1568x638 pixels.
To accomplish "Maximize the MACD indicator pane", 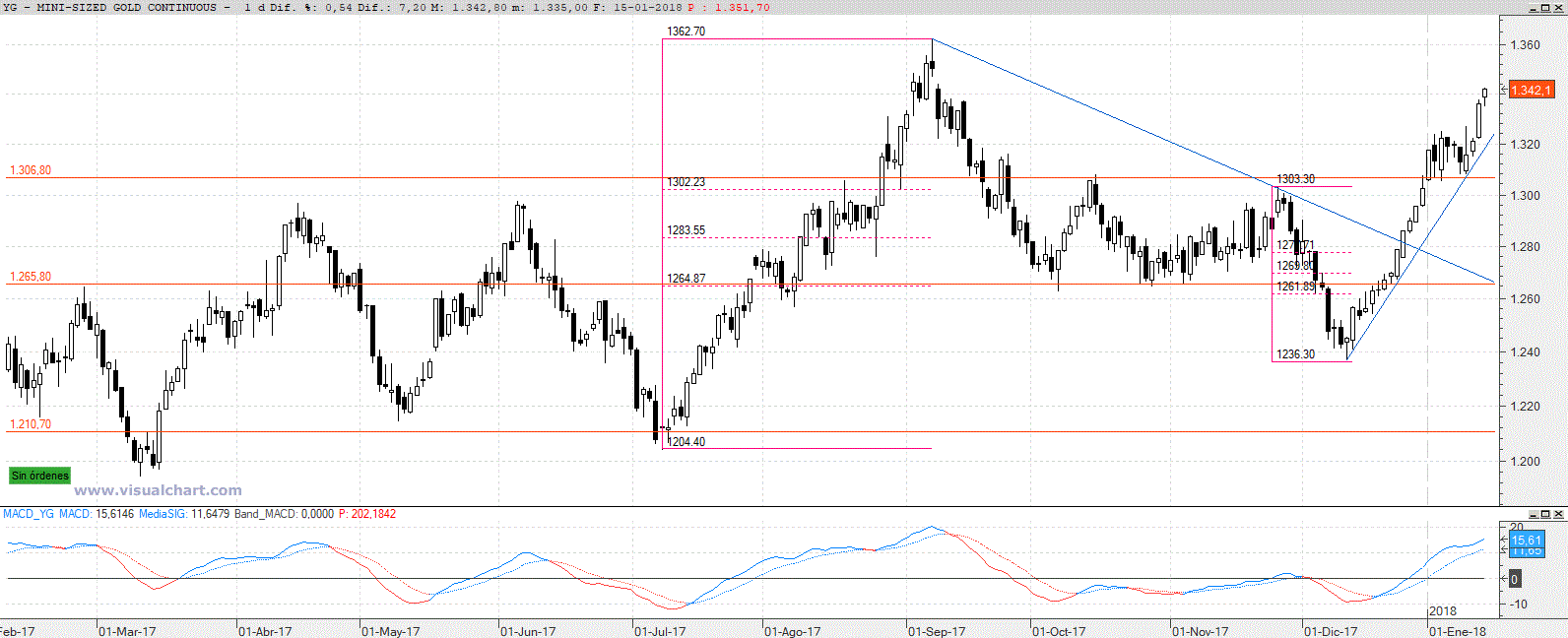I will tap(1546, 514).
